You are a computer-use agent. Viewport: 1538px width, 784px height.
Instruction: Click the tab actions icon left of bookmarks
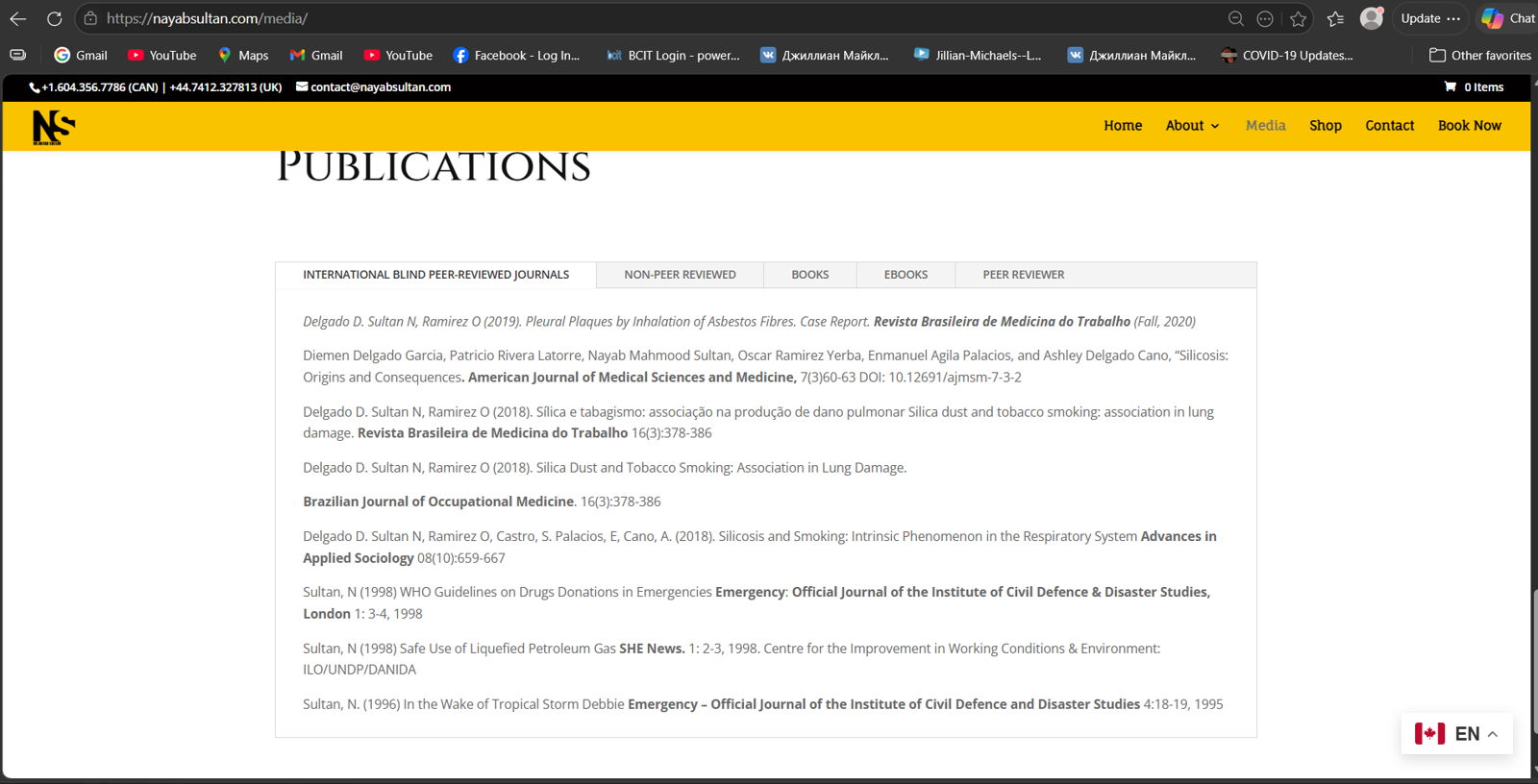tap(18, 55)
